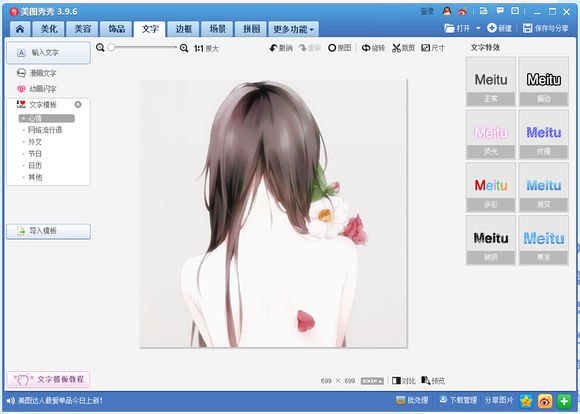The height and width of the screenshot is (414, 580).
Task: Click the girl image on the canvas
Action: pos(273,213)
